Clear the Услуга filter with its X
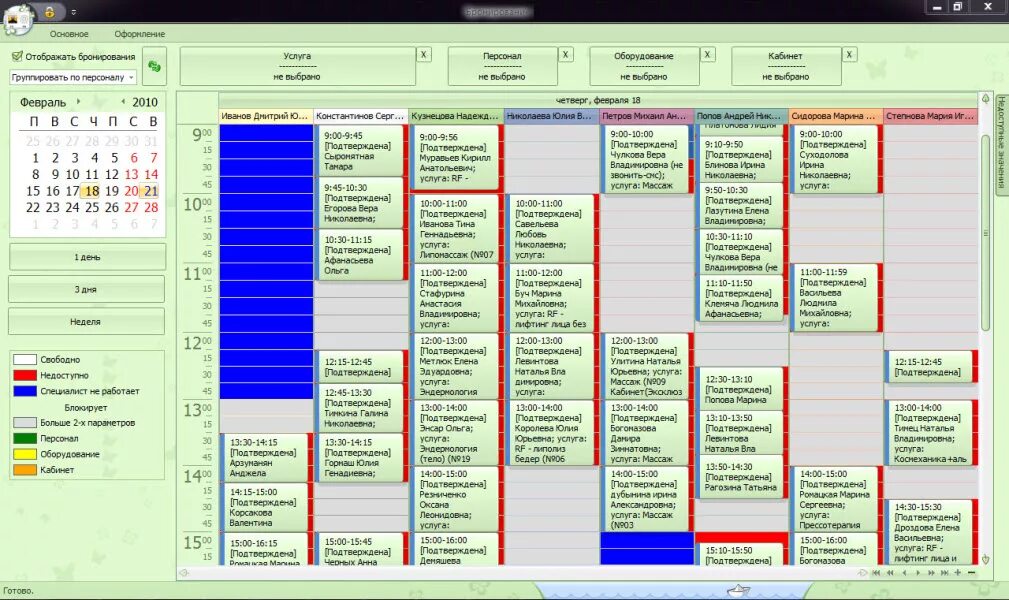The width and height of the screenshot is (1009, 600). 423,55
